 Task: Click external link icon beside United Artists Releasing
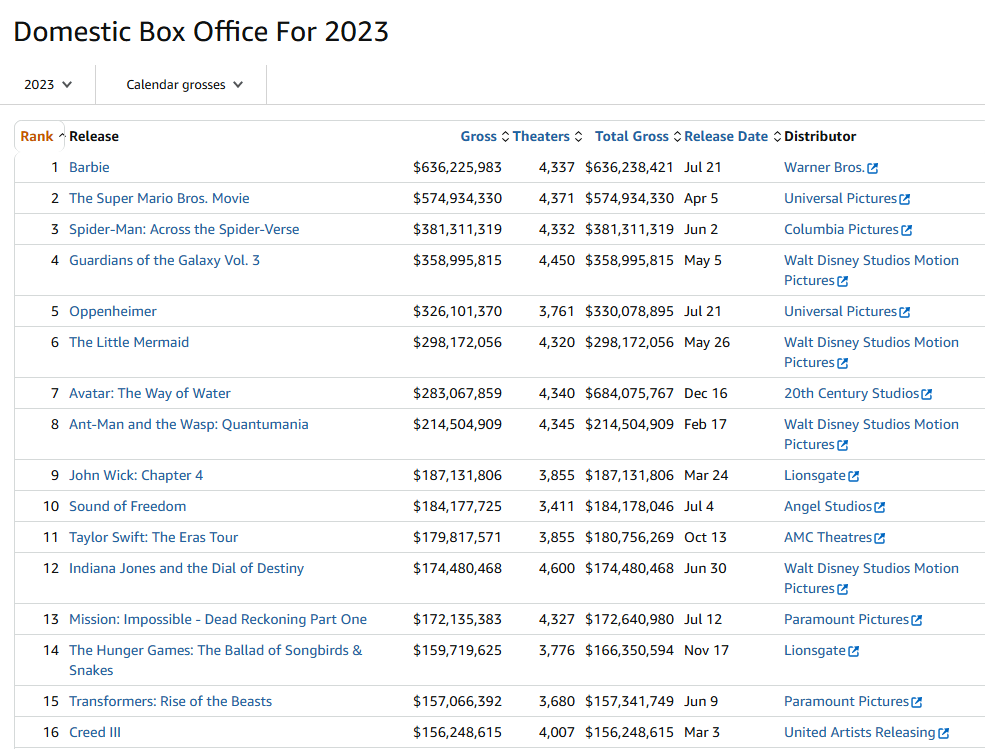click(x=943, y=733)
